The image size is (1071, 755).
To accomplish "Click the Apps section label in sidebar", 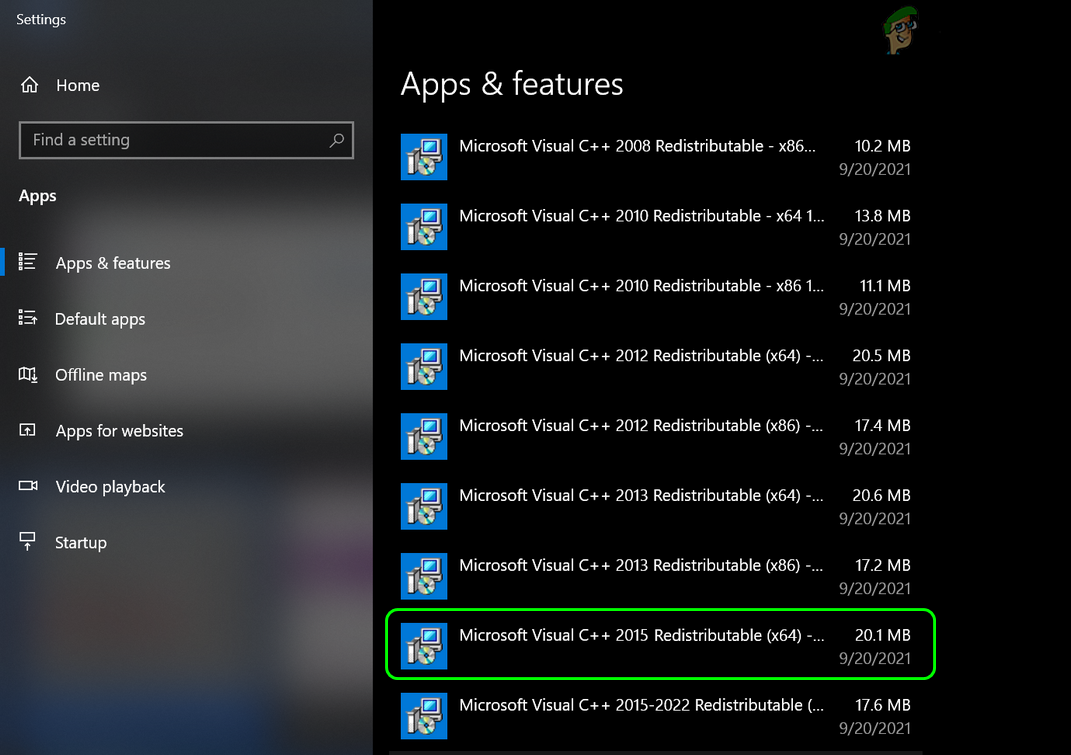I will click(x=38, y=196).
